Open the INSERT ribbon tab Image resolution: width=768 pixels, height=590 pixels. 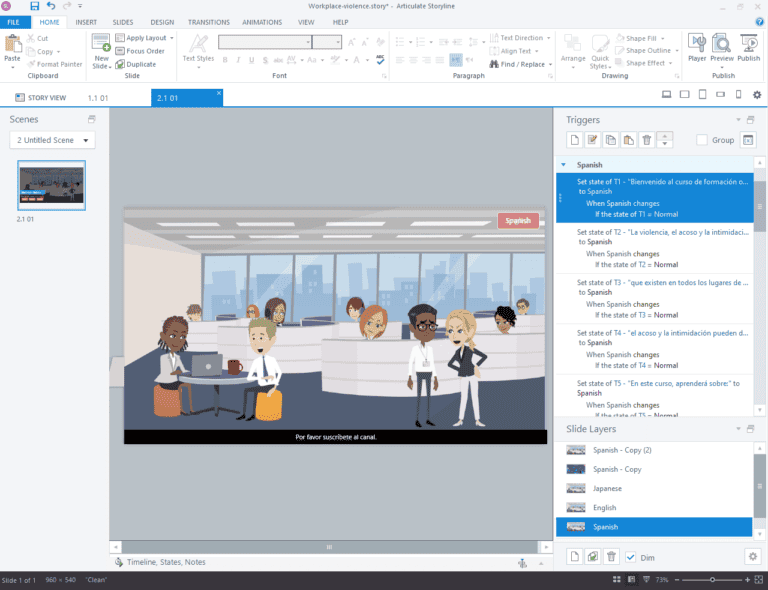coord(86,22)
